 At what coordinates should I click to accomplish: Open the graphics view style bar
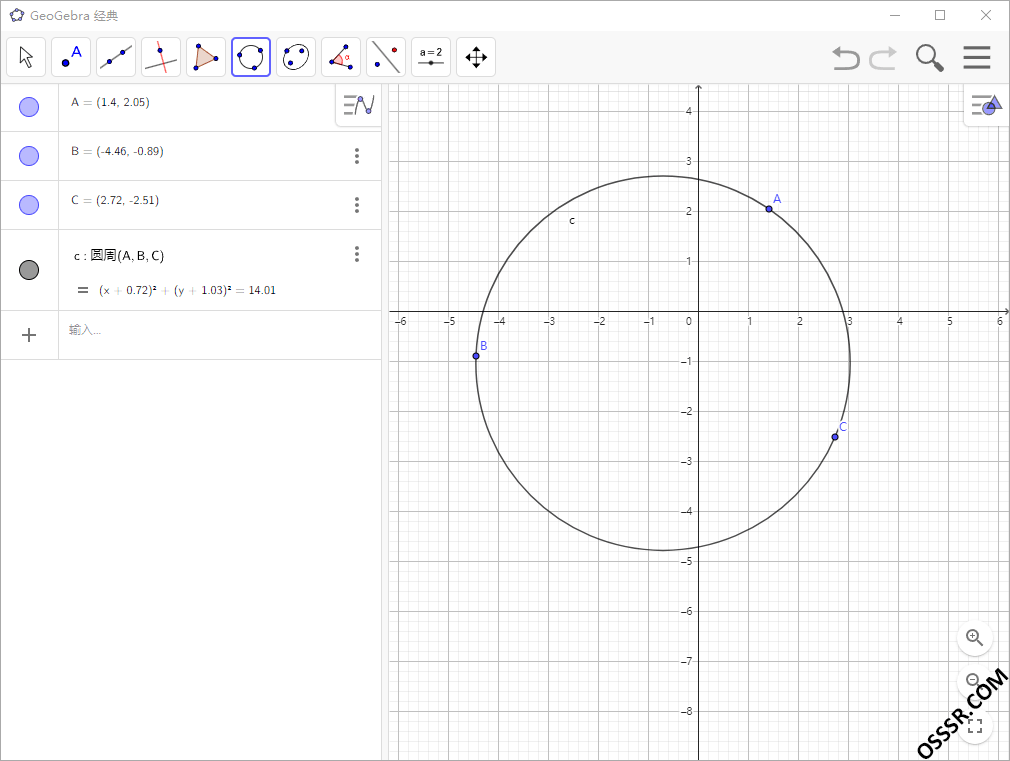pos(986,104)
